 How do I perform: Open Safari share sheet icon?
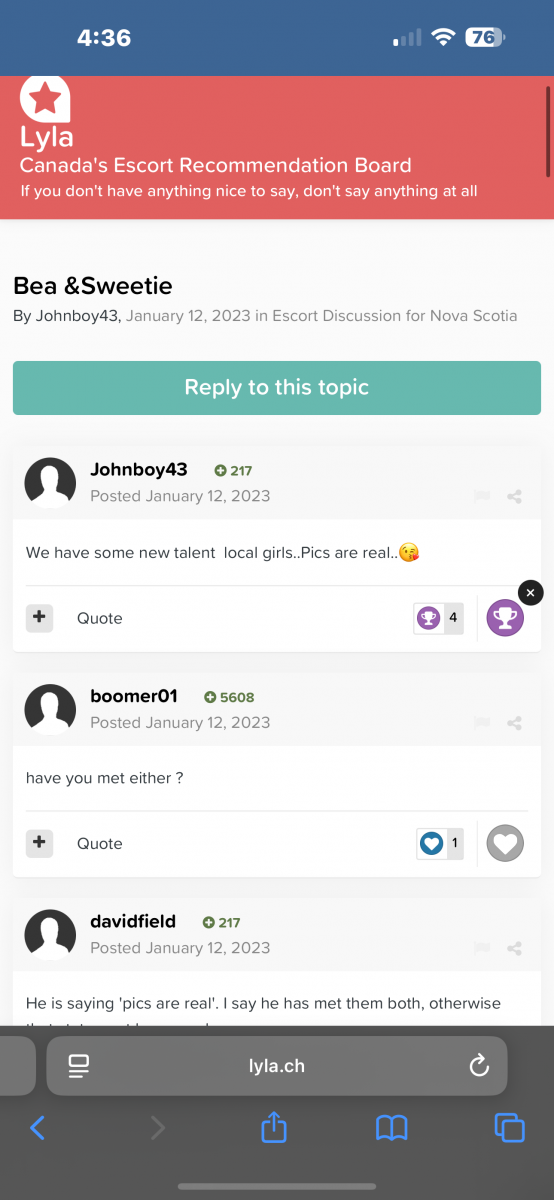coord(274,1128)
